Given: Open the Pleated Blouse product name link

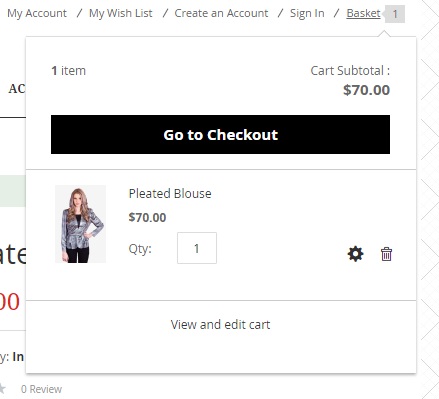Looking at the screenshot, I should coord(170,194).
